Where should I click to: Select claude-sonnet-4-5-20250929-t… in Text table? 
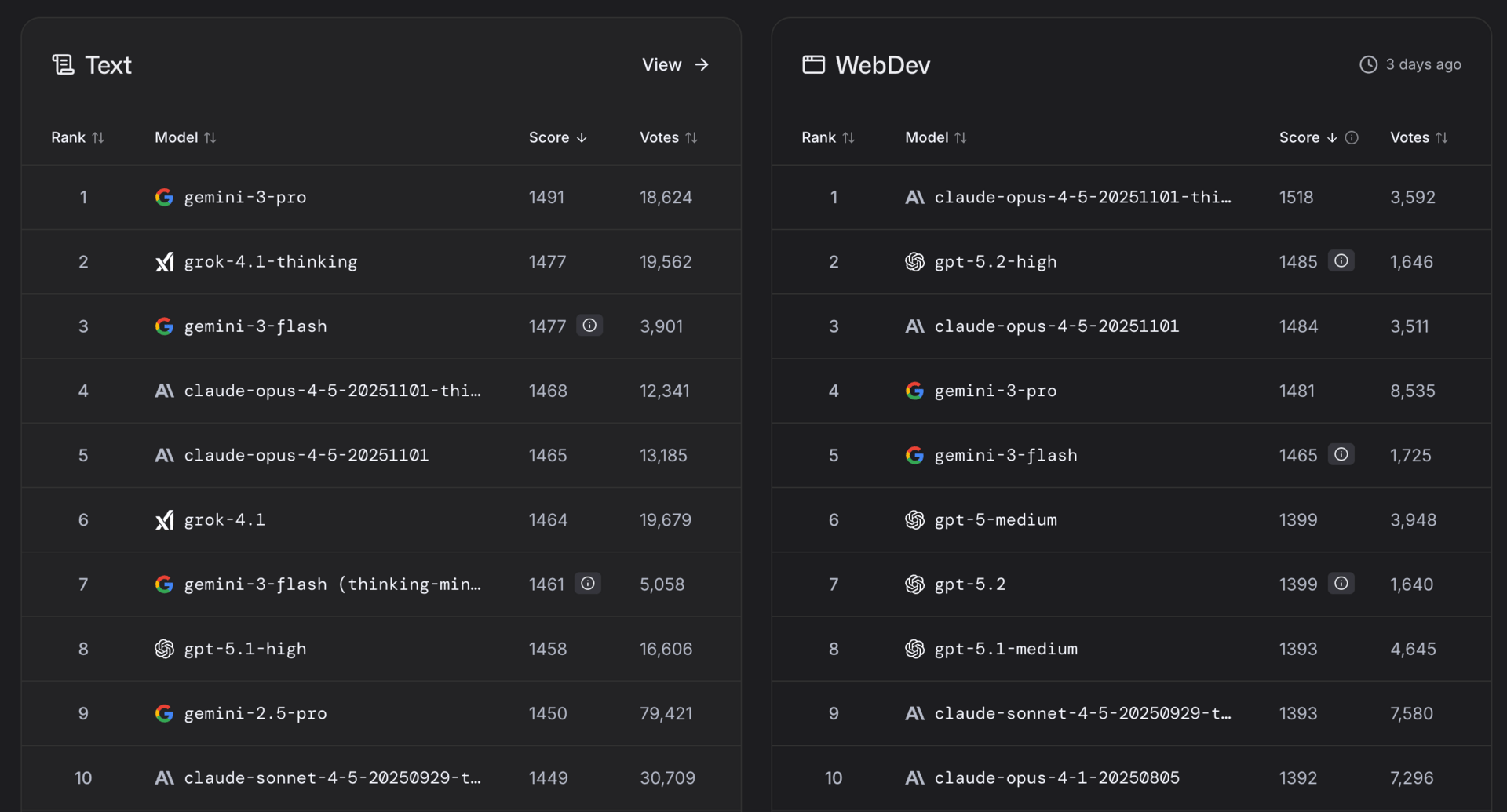[x=333, y=778]
